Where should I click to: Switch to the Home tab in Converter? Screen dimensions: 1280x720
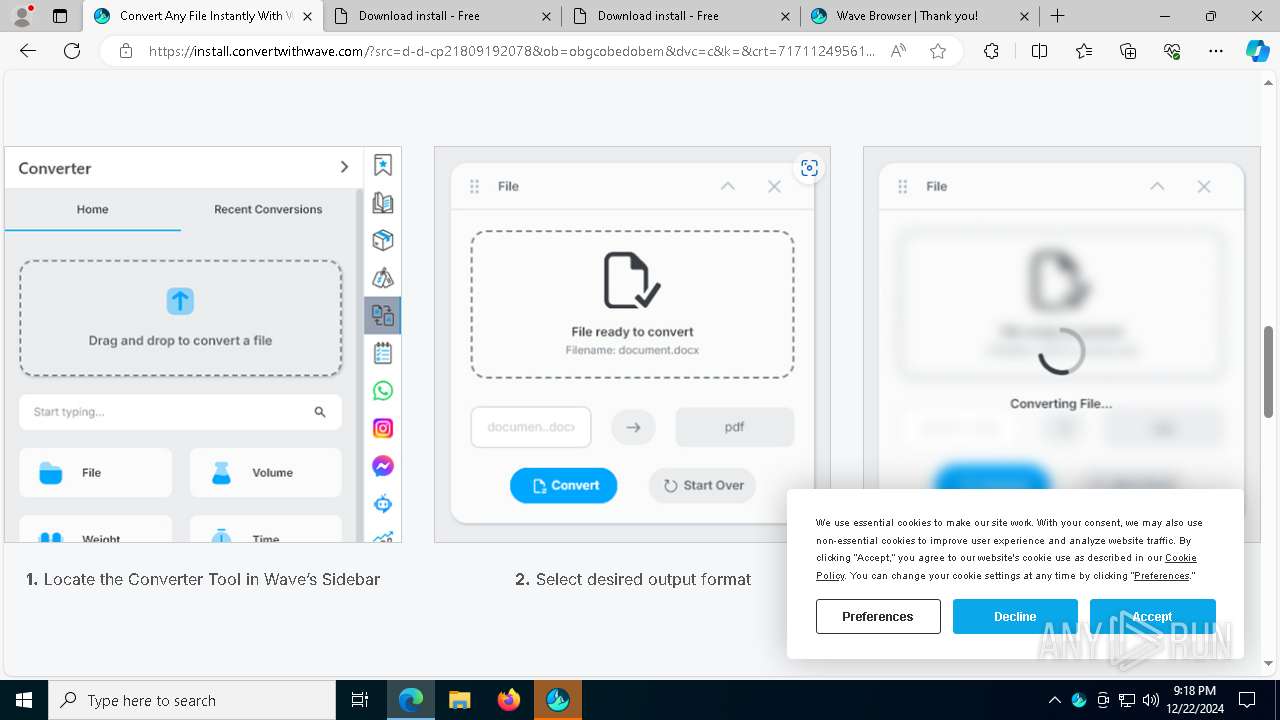coord(93,209)
